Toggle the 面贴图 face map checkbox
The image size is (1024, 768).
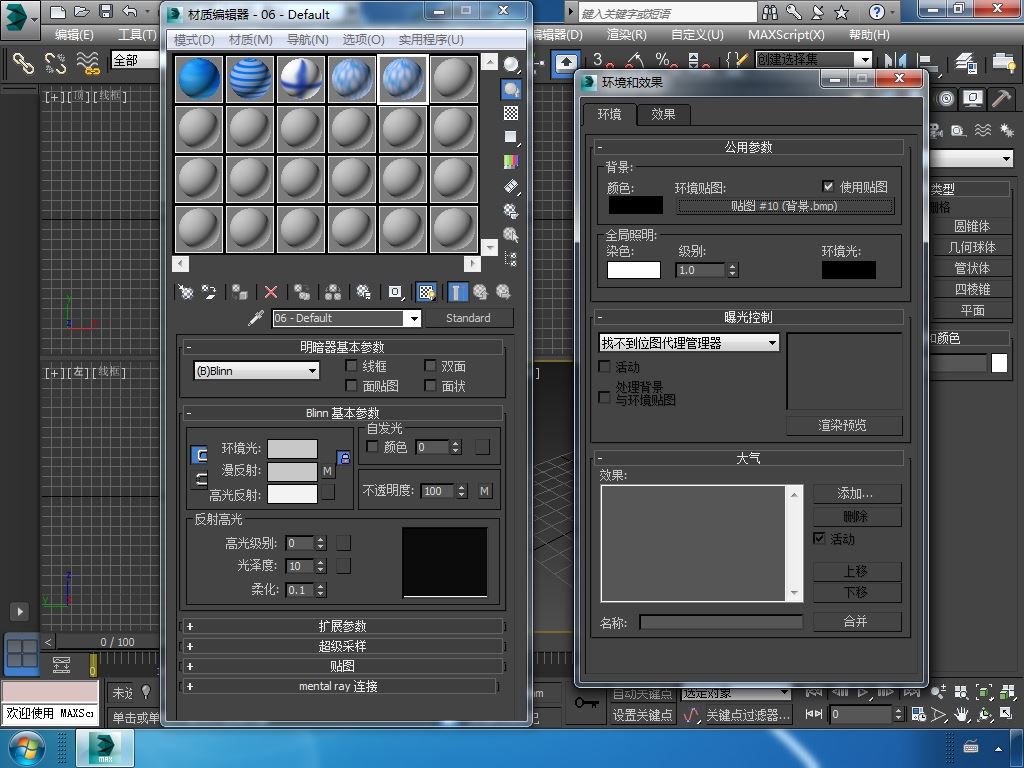[351, 385]
